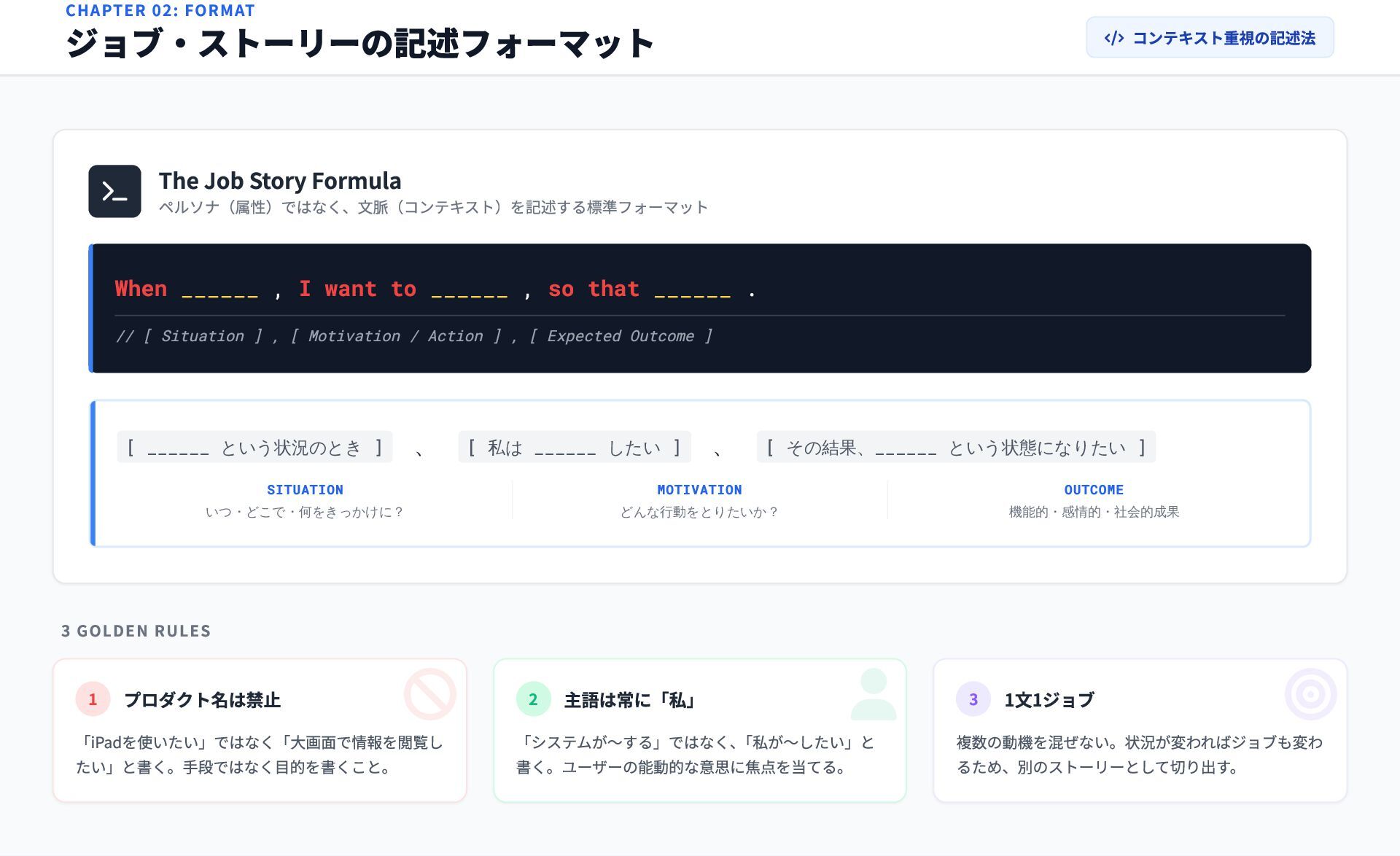Click the 1文1ジョブ rule heading
Screen dimensions: 1400x856
(x=1049, y=700)
